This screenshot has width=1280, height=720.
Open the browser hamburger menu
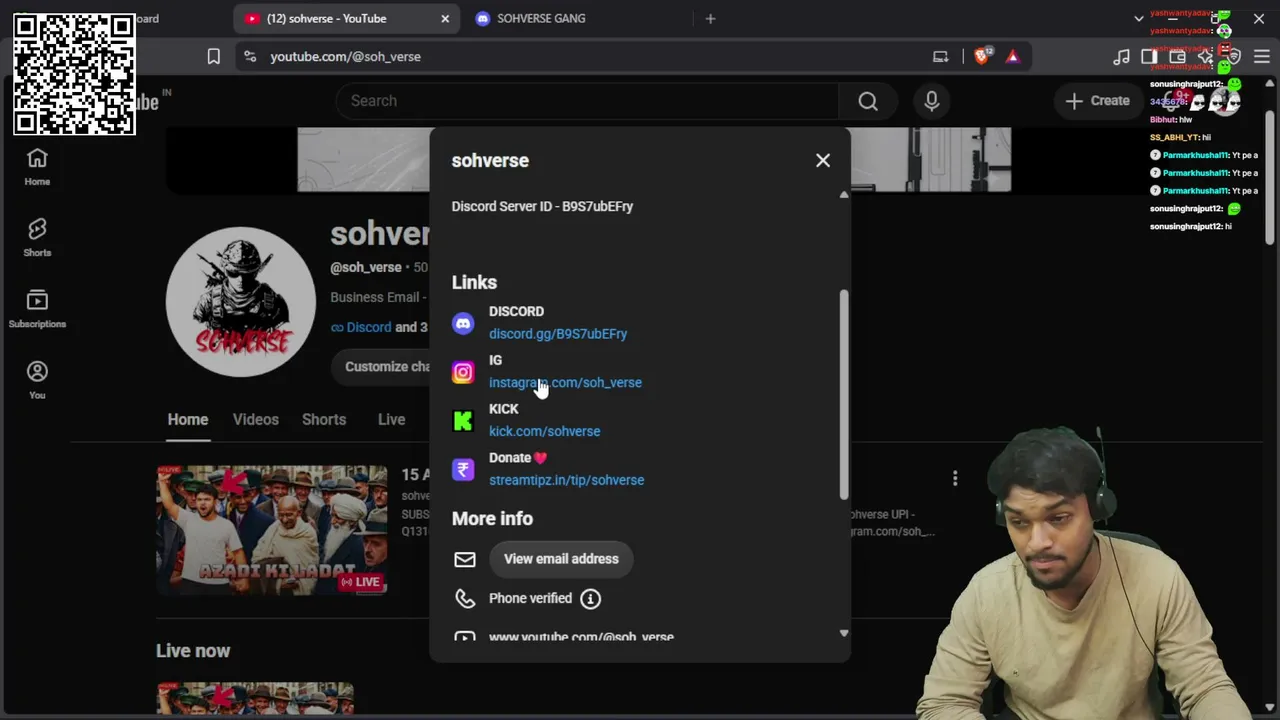1262,57
